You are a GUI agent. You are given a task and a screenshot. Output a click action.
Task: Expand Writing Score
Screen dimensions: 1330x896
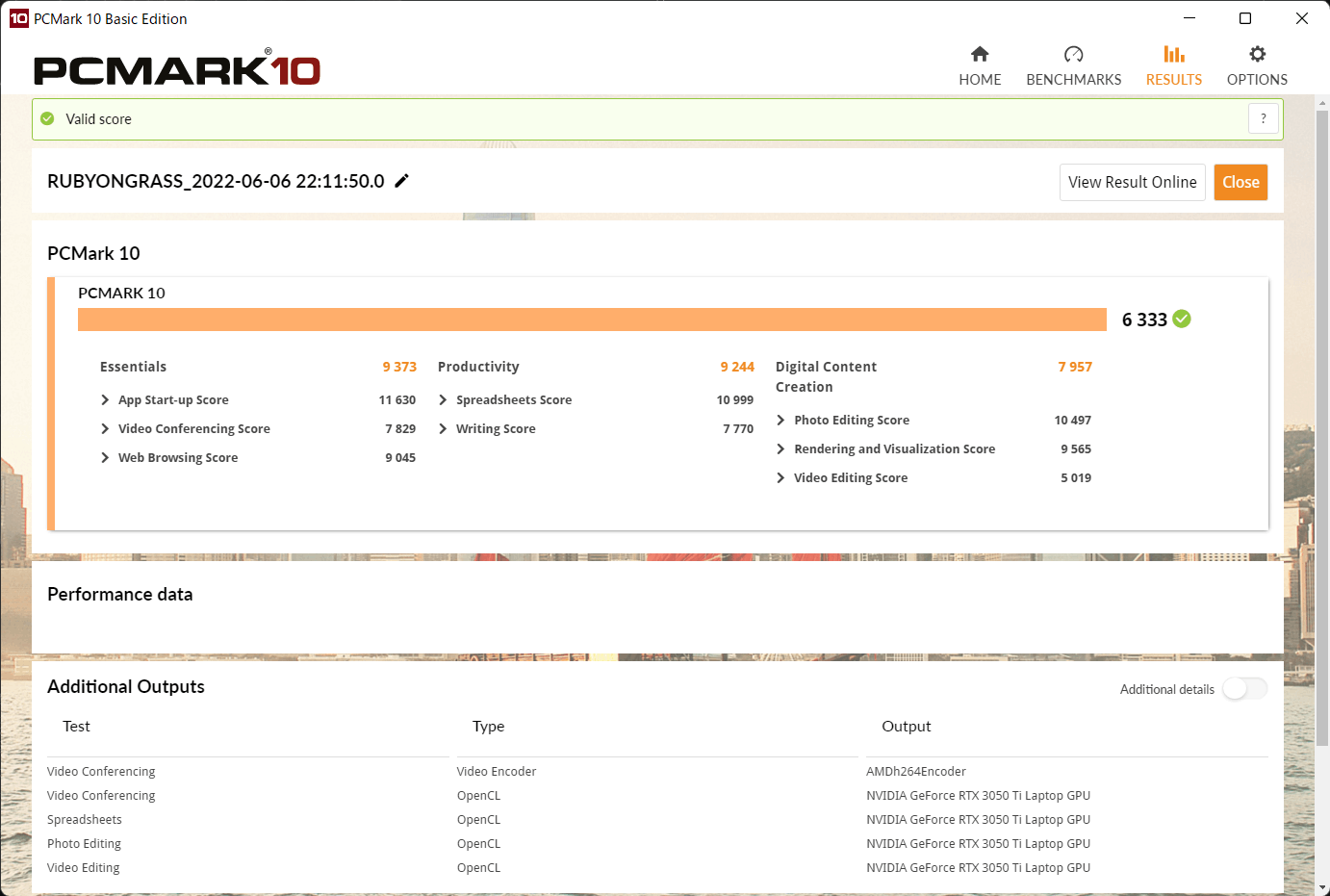point(443,428)
